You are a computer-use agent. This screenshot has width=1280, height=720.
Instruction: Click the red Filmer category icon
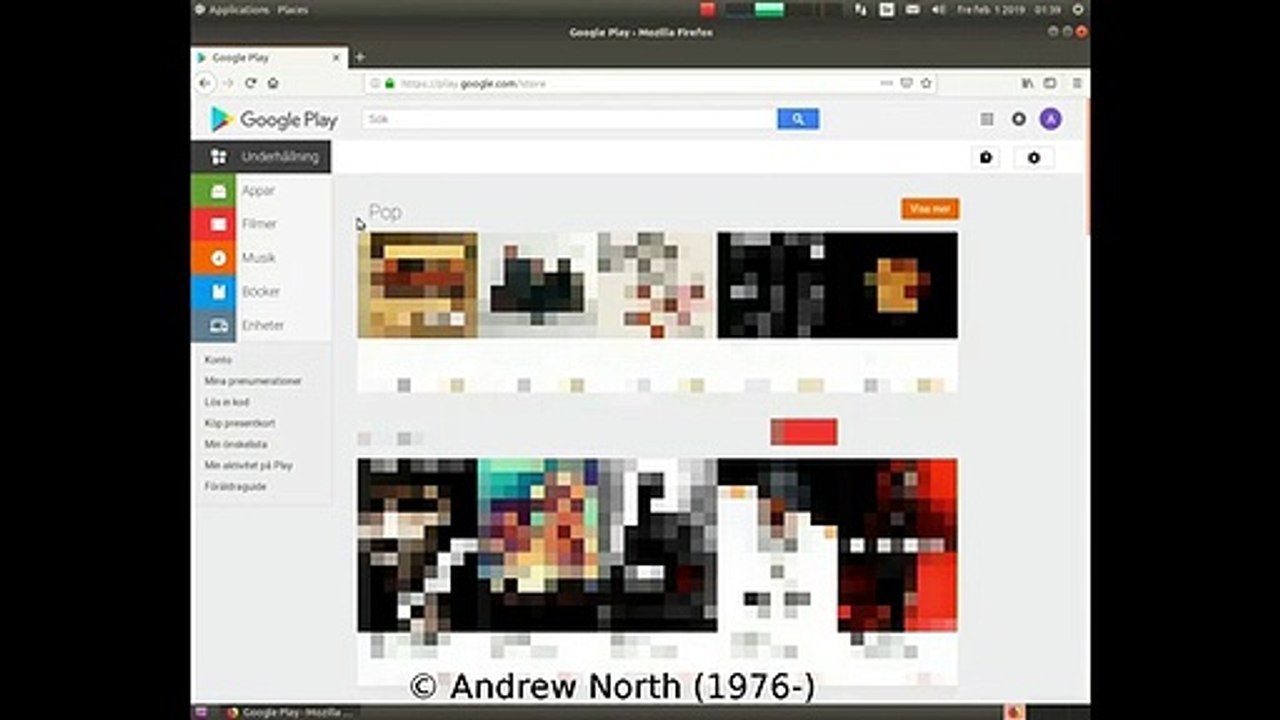[213, 224]
